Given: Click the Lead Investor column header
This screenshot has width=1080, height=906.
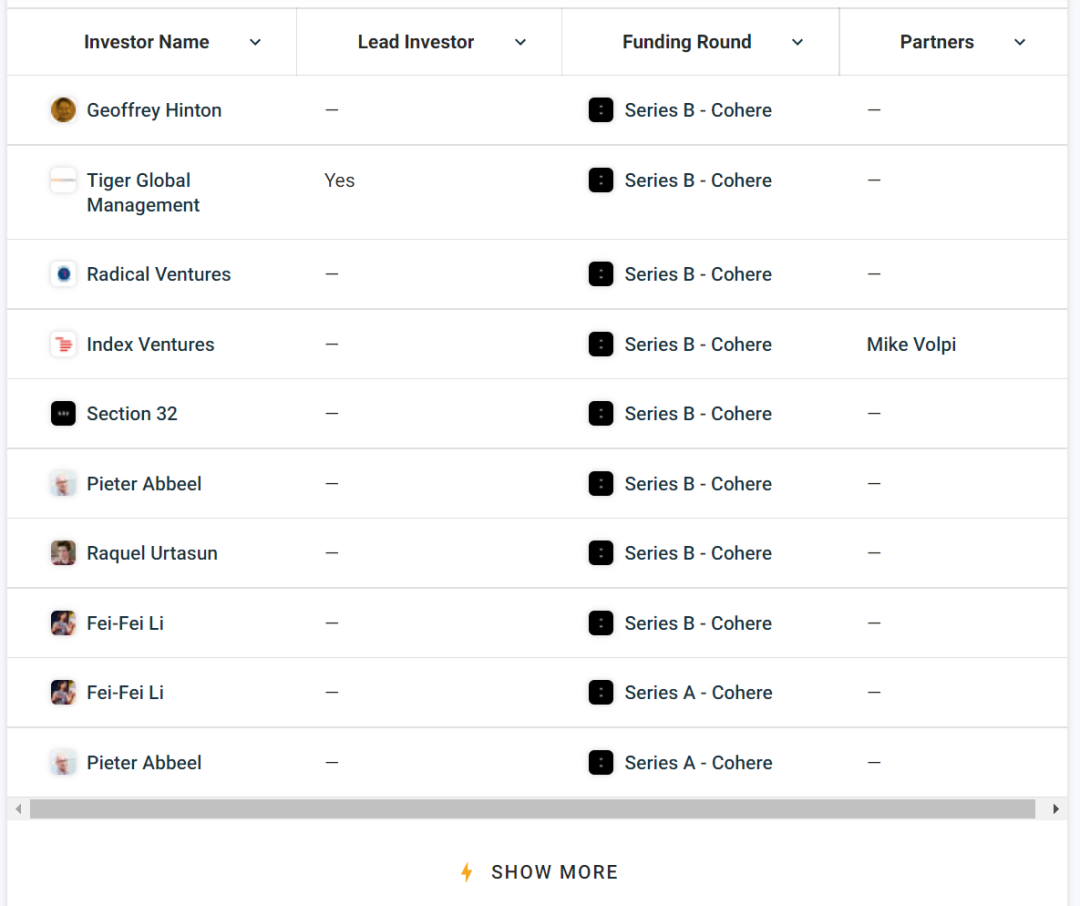Looking at the screenshot, I should (x=416, y=42).
